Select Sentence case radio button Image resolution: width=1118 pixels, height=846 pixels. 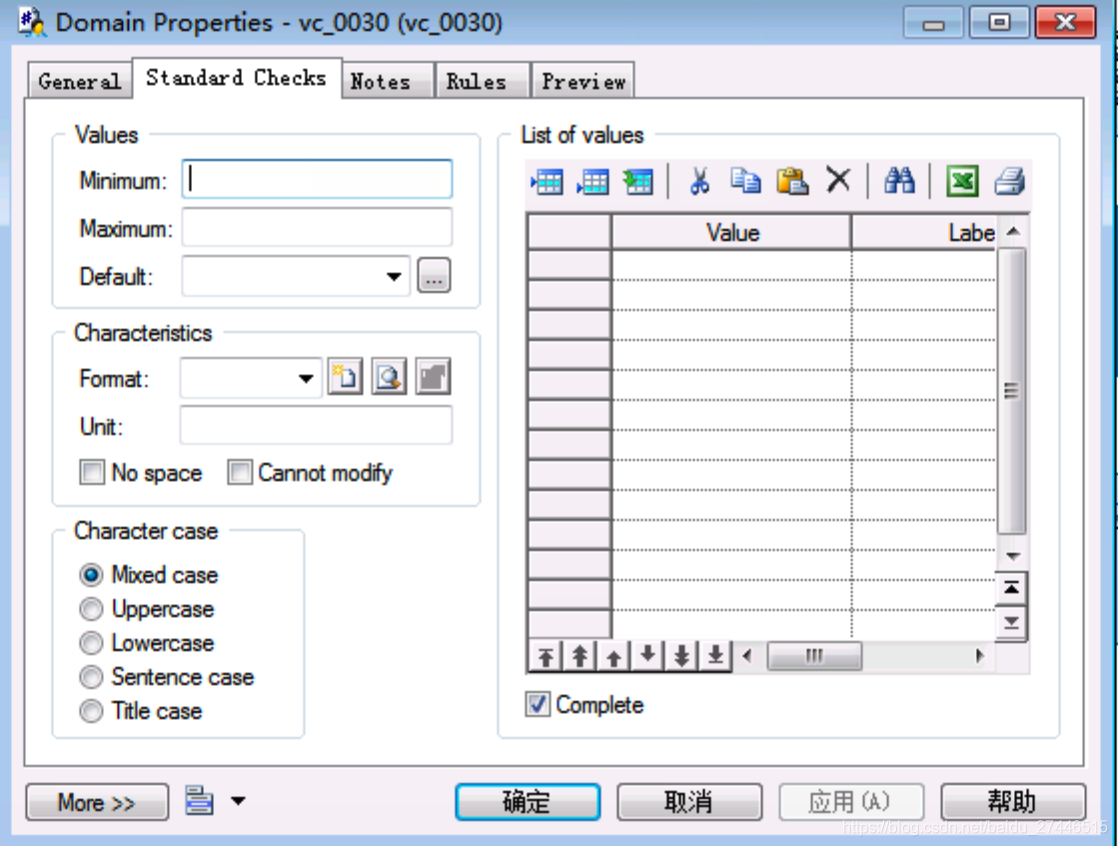point(91,677)
